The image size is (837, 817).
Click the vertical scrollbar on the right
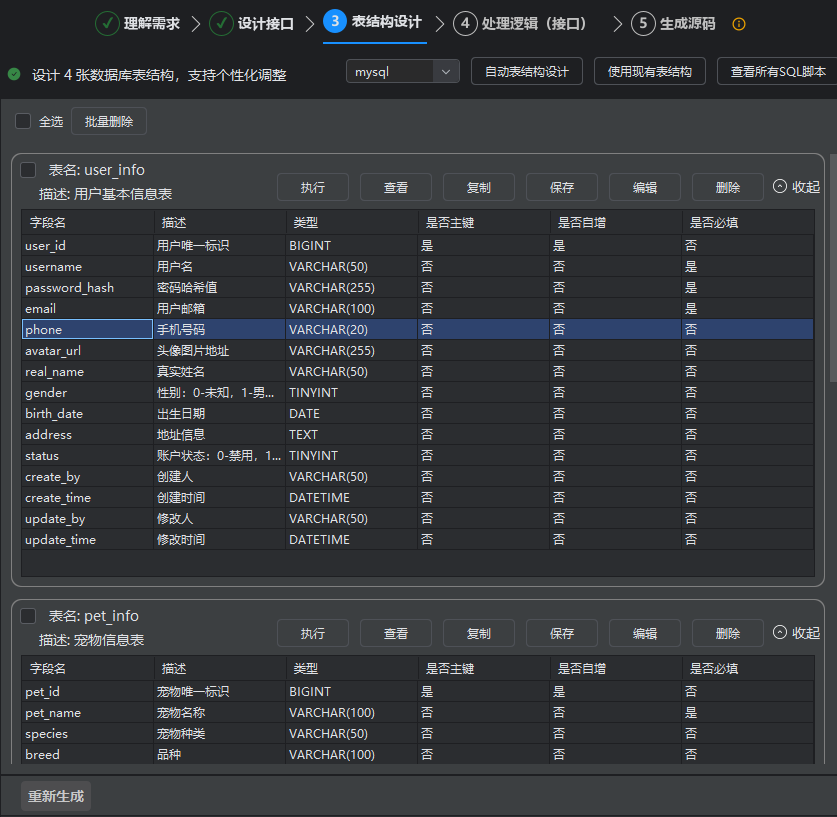833,268
